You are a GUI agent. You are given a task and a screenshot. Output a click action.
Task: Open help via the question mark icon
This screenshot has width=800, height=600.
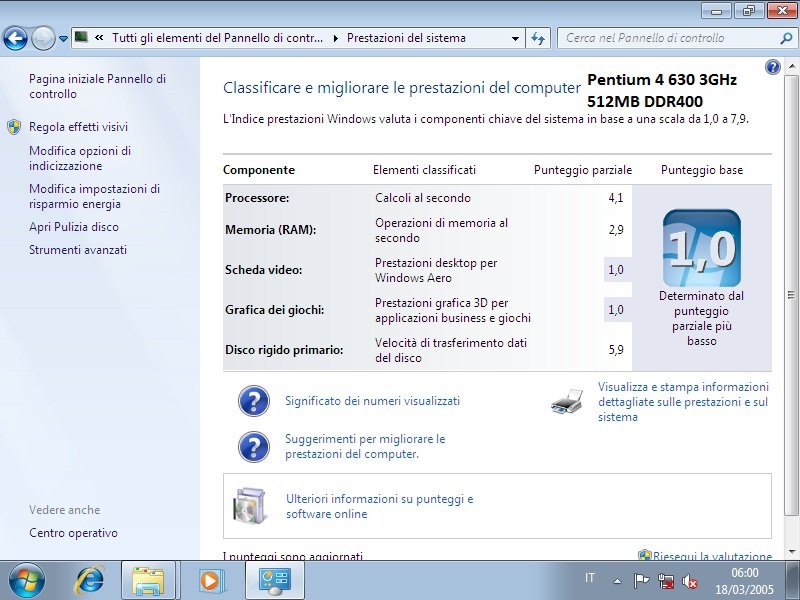tap(770, 67)
